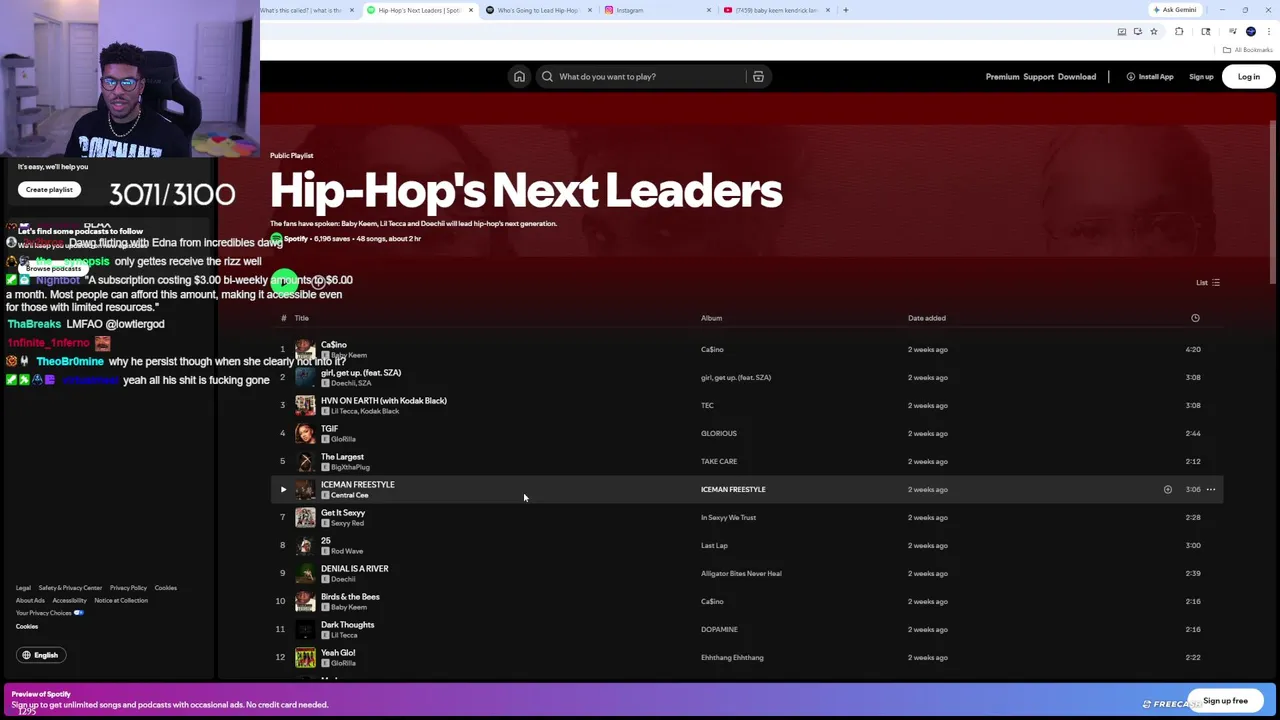Viewport: 1280px width, 720px height.
Task: Open the All Bookmarks folder
Action: tap(1248, 50)
